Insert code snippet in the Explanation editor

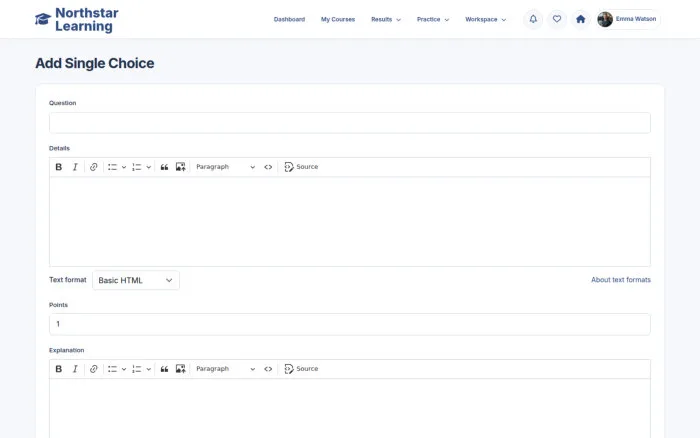268,369
